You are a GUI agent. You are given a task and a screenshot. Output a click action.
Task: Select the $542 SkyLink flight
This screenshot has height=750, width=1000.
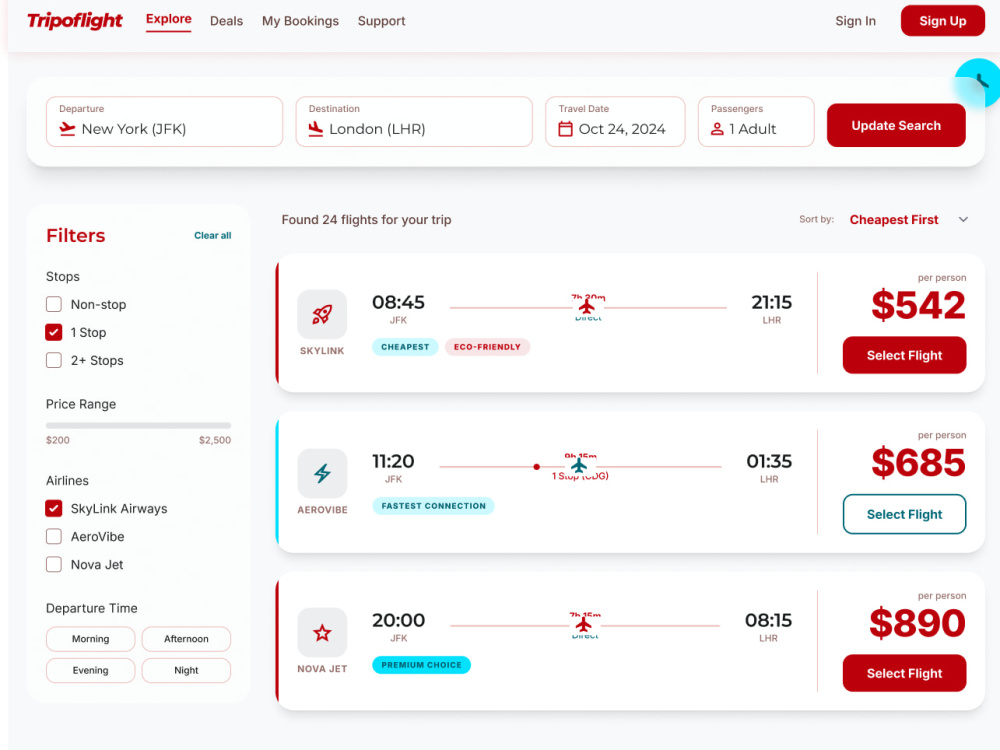pos(904,355)
